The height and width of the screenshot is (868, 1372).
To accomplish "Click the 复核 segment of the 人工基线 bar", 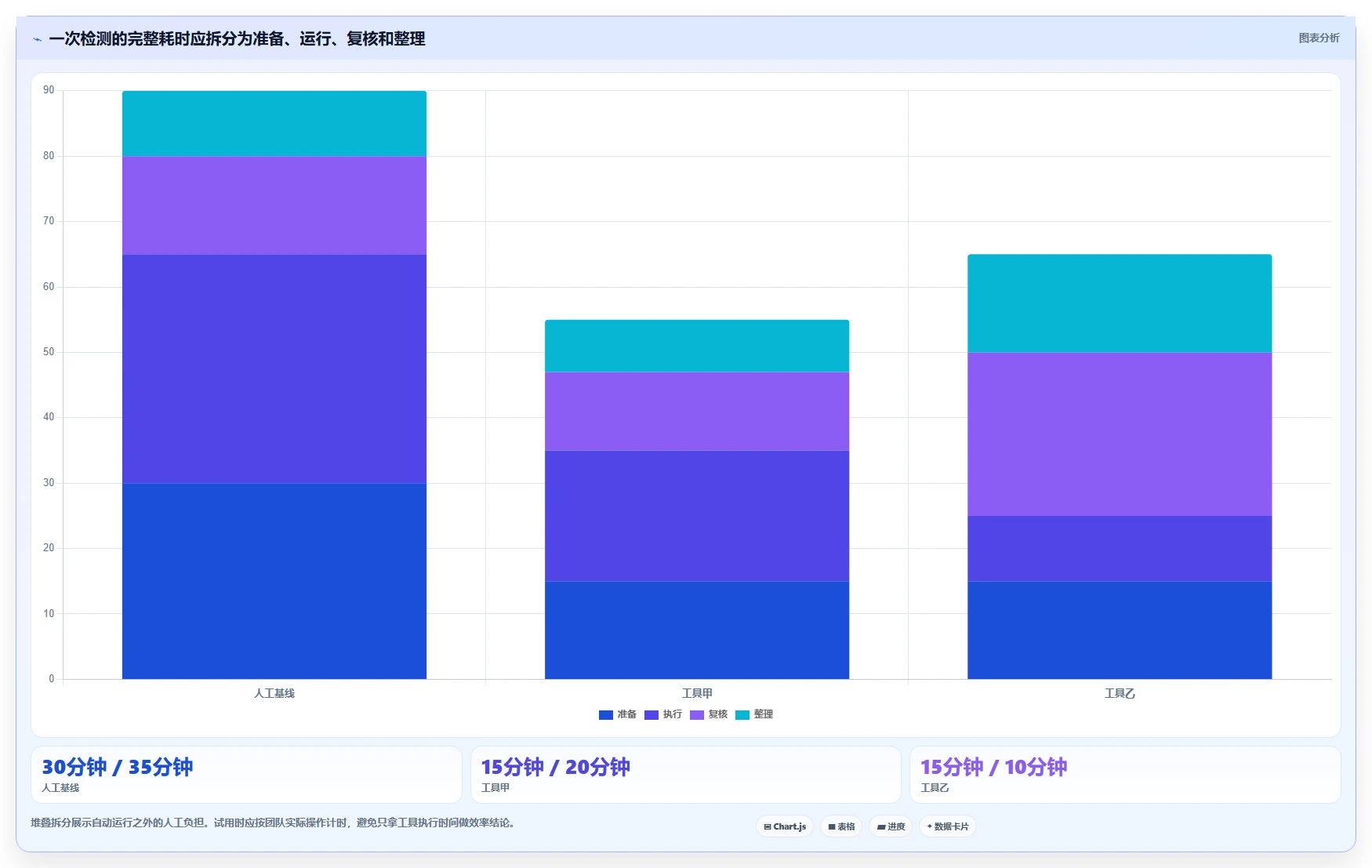I will (x=274, y=205).
